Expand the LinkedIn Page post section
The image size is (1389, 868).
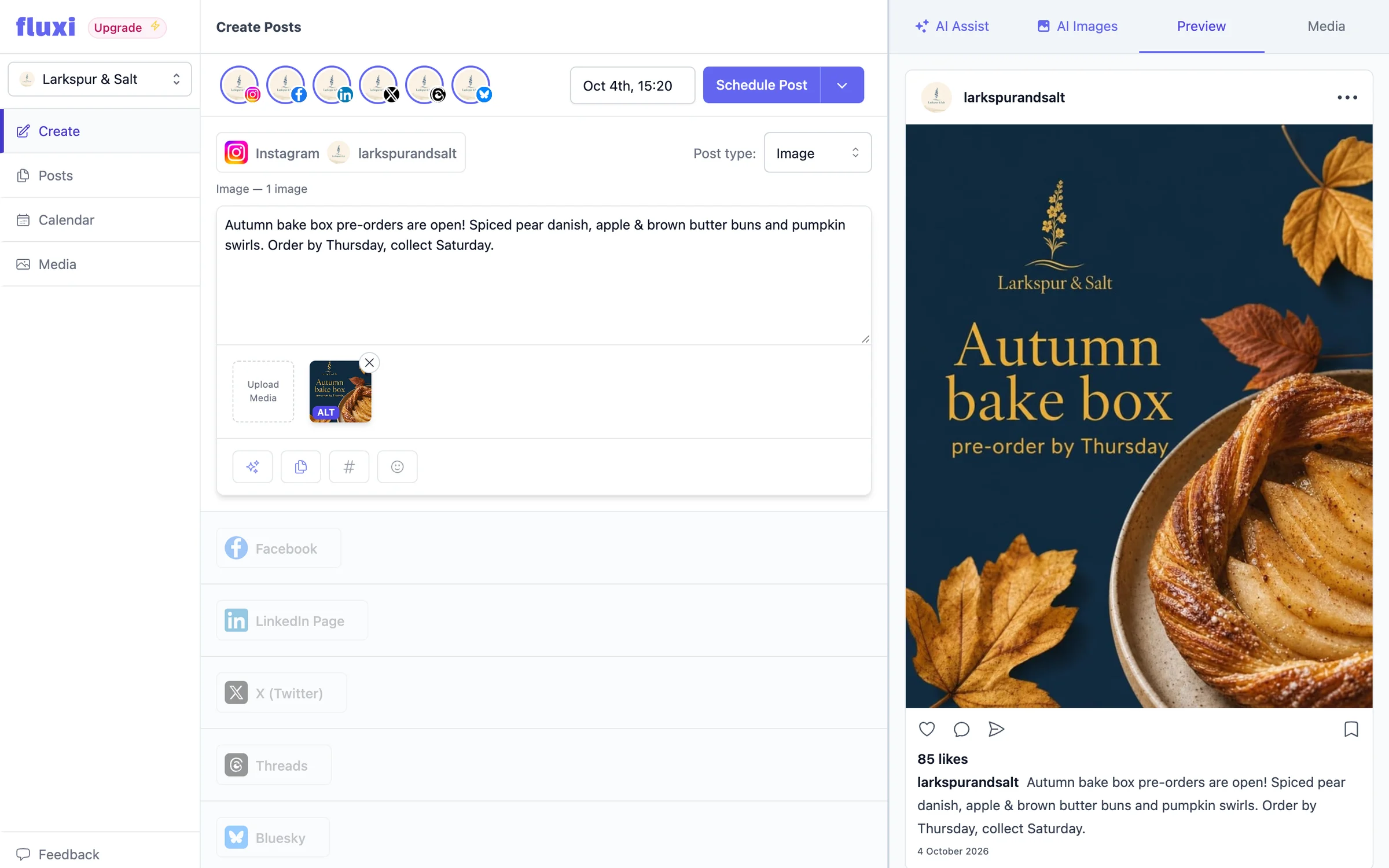pyautogui.click(x=292, y=620)
